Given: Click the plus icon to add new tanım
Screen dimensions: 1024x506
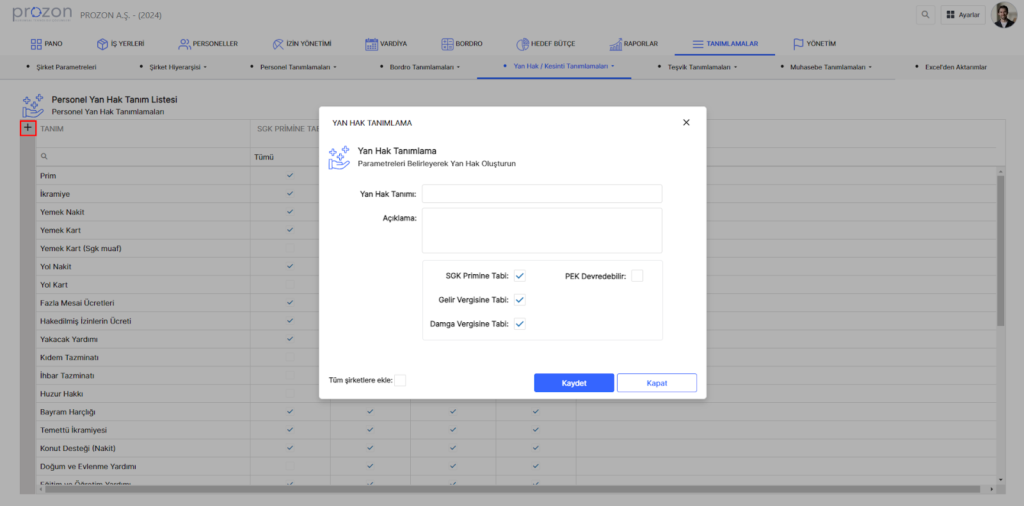Looking at the screenshot, I should (28, 128).
